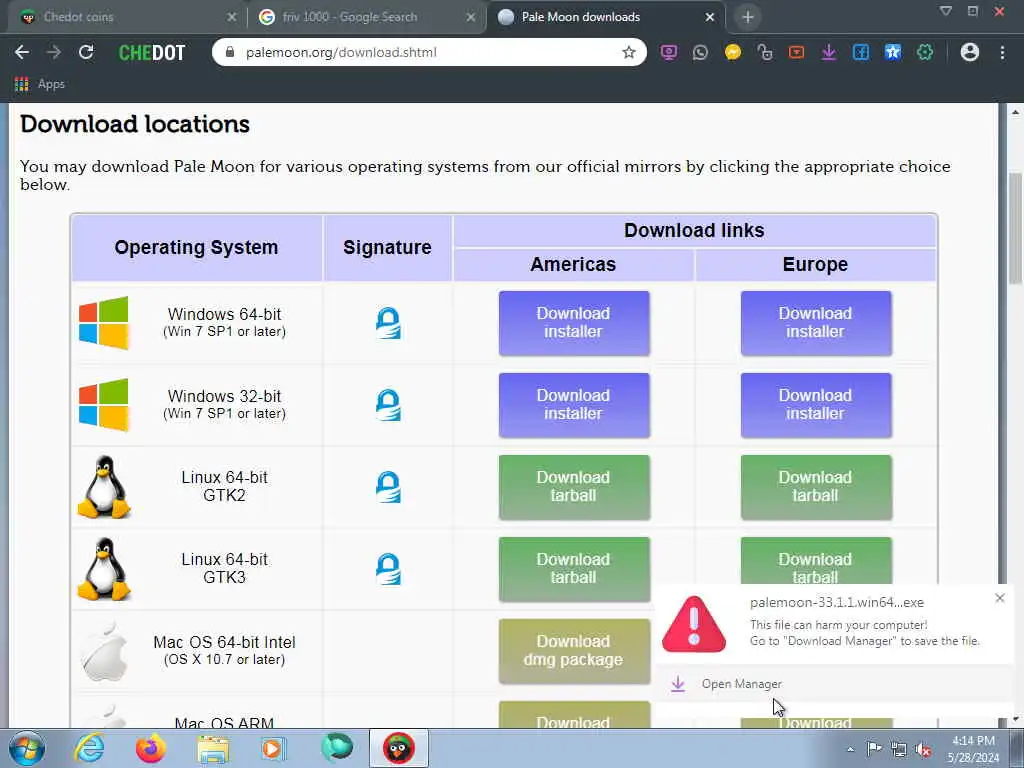This screenshot has width=1024, height=768.
Task: Click the Mac OS 64-bit Intel Apple logo
Action: [x=104, y=651]
